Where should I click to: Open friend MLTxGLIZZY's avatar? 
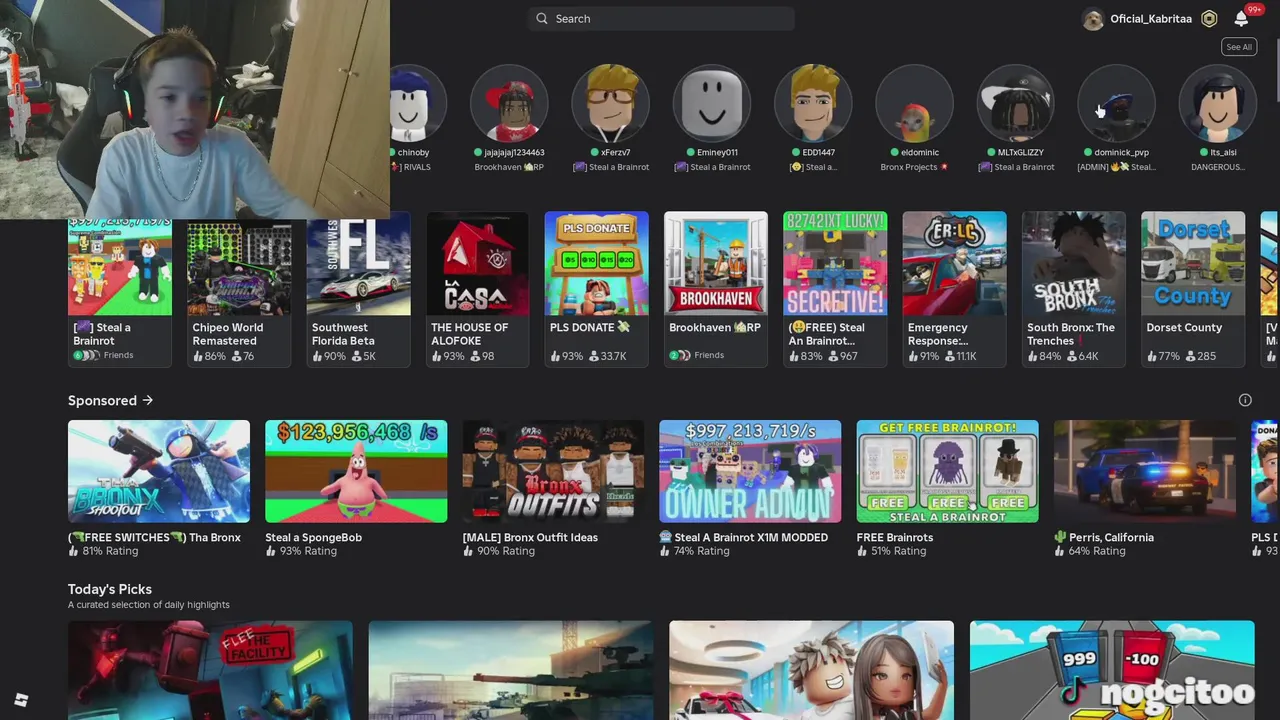coord(1016,103)
